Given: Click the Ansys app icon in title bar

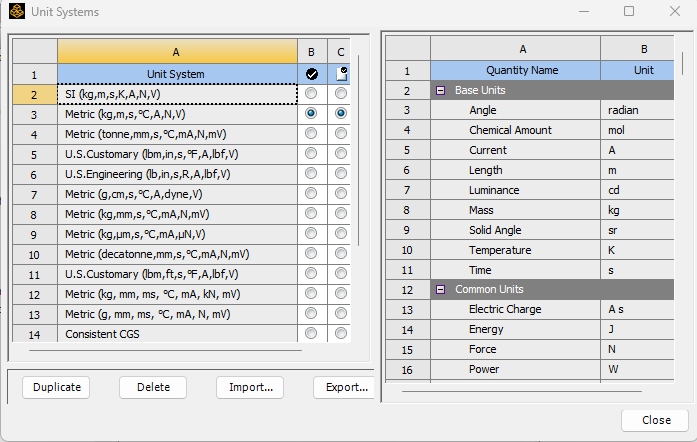Looking at the screenshot, I should (x=17, y=12).
